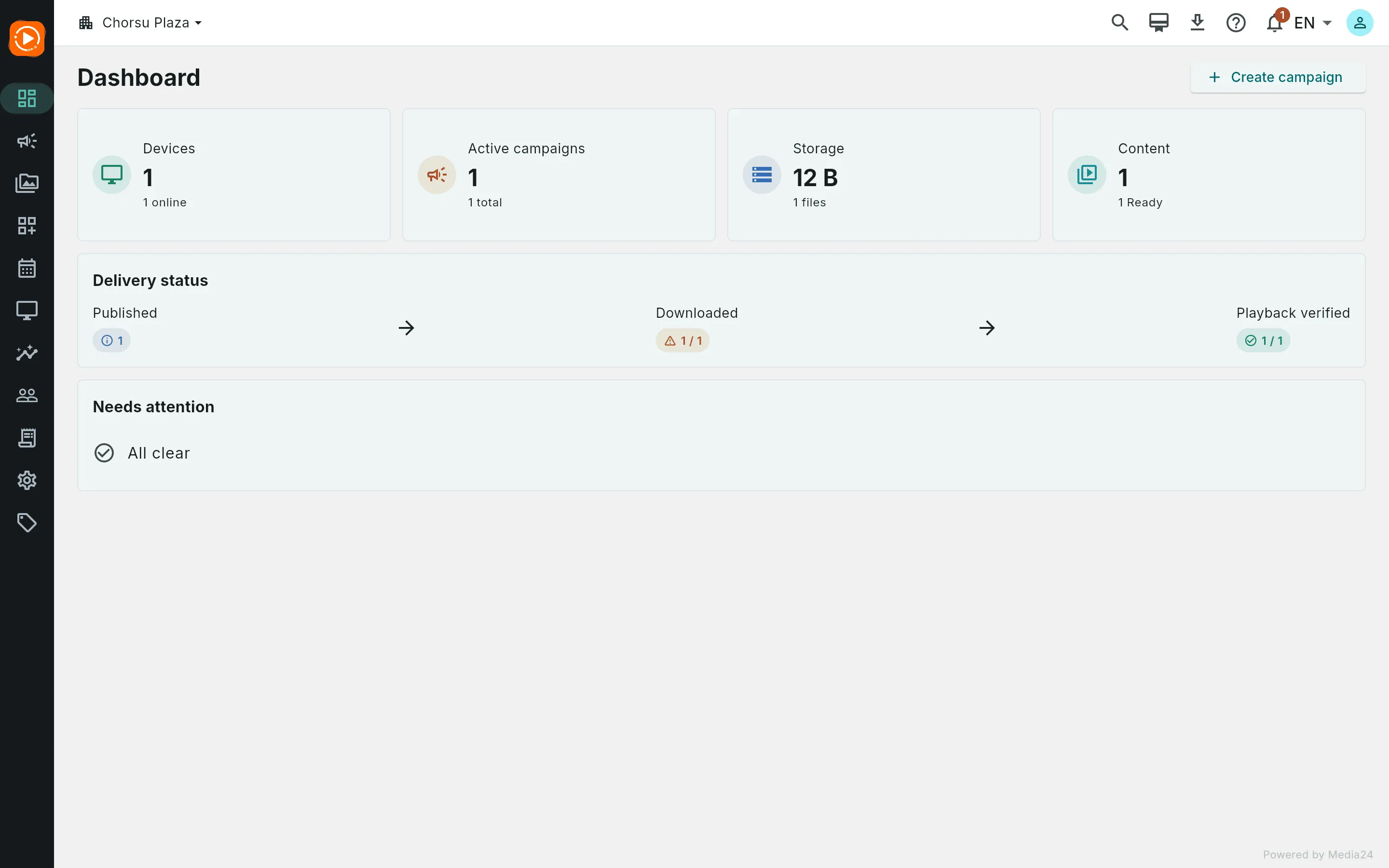
Task: Open the analytics chart sidebar icon
Action: pos(27,353)
